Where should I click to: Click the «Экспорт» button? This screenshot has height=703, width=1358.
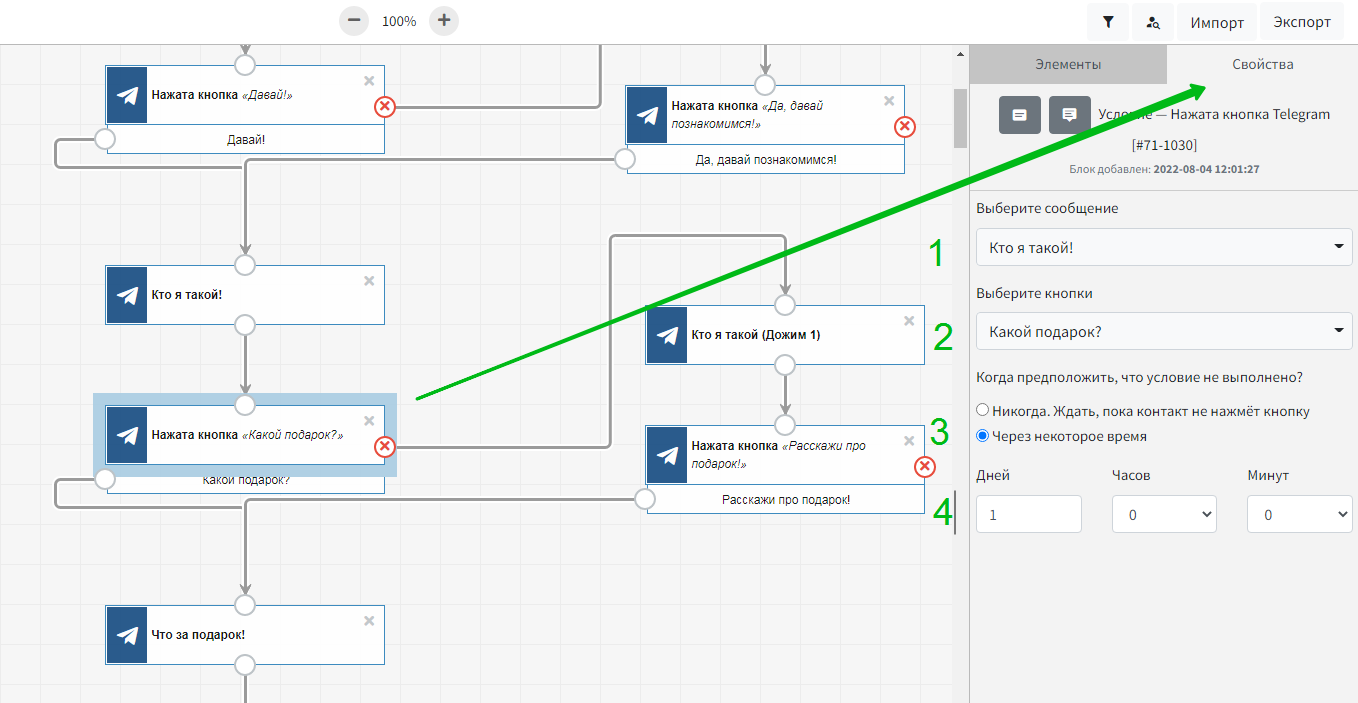coord(1302,22)
